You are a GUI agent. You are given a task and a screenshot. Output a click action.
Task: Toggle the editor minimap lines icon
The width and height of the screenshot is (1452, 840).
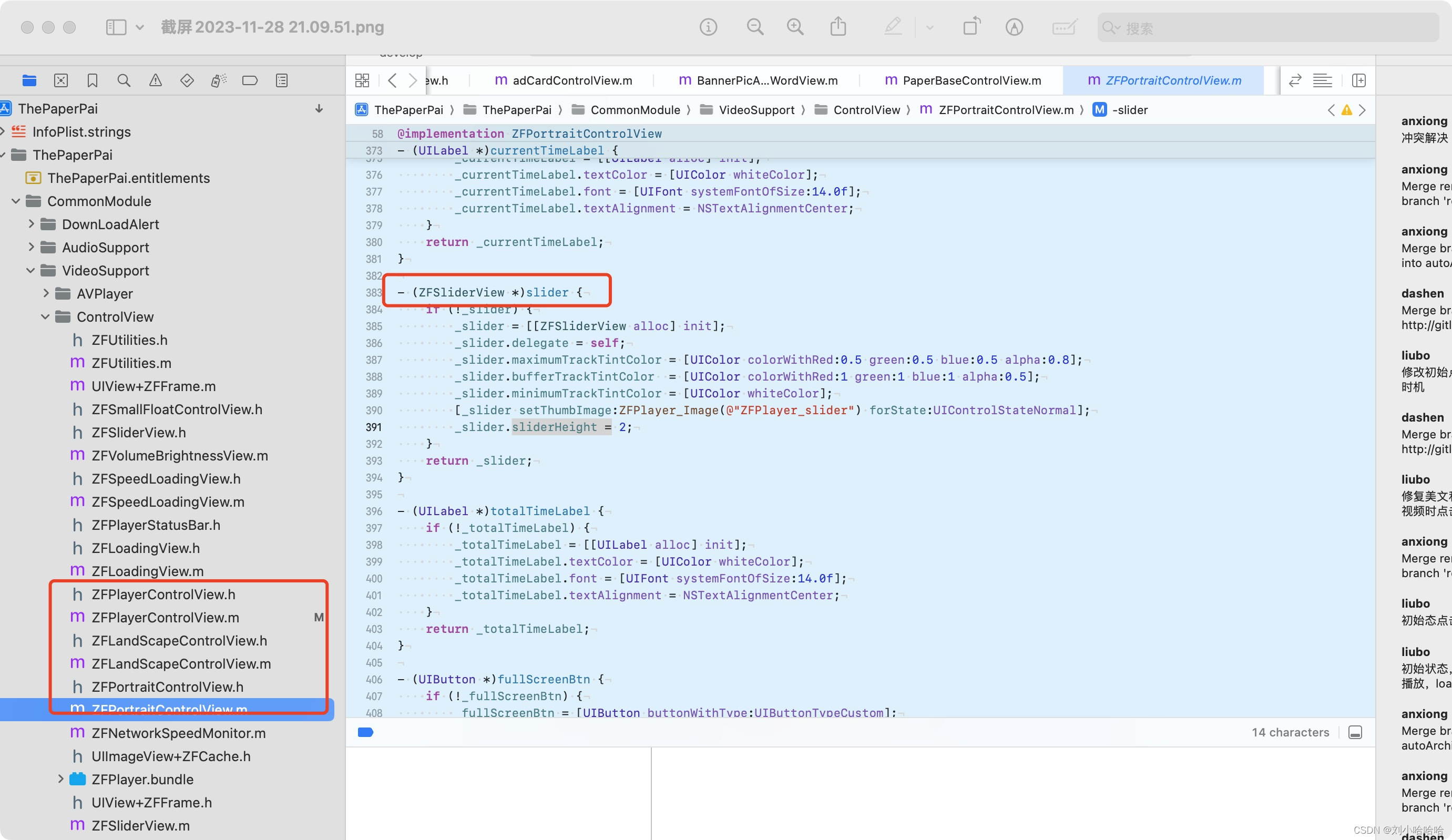pyautogui.click(x=1322, y=80)
